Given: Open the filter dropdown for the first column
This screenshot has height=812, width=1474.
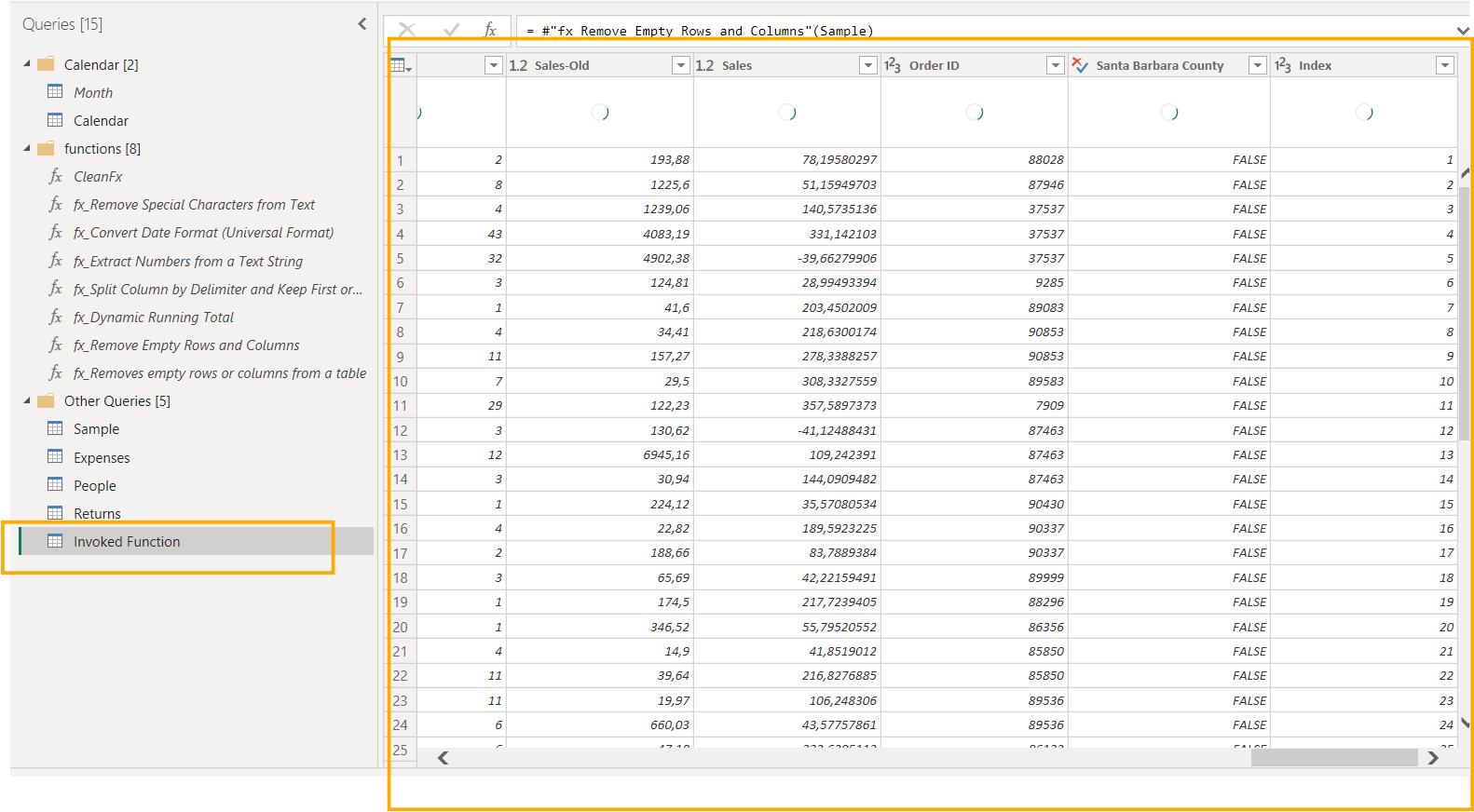Looking at the screenshot, I should pos(494,65).
